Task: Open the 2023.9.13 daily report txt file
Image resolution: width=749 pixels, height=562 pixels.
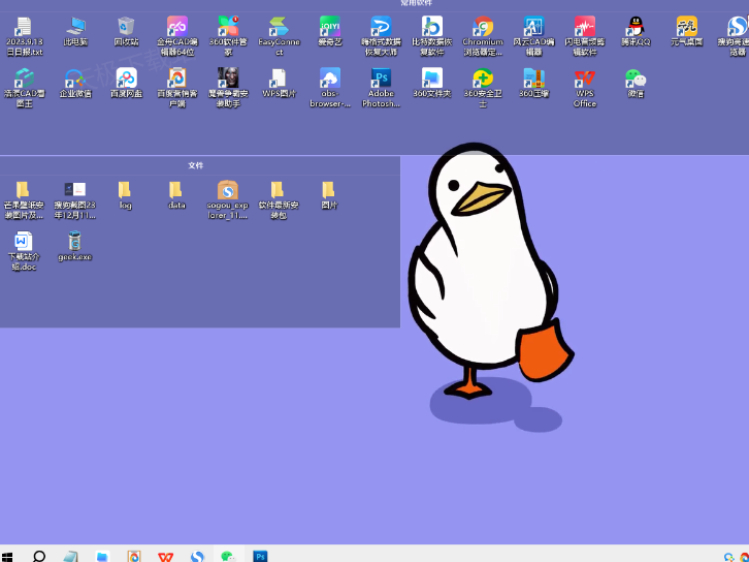Action: (x=24, y=36)
